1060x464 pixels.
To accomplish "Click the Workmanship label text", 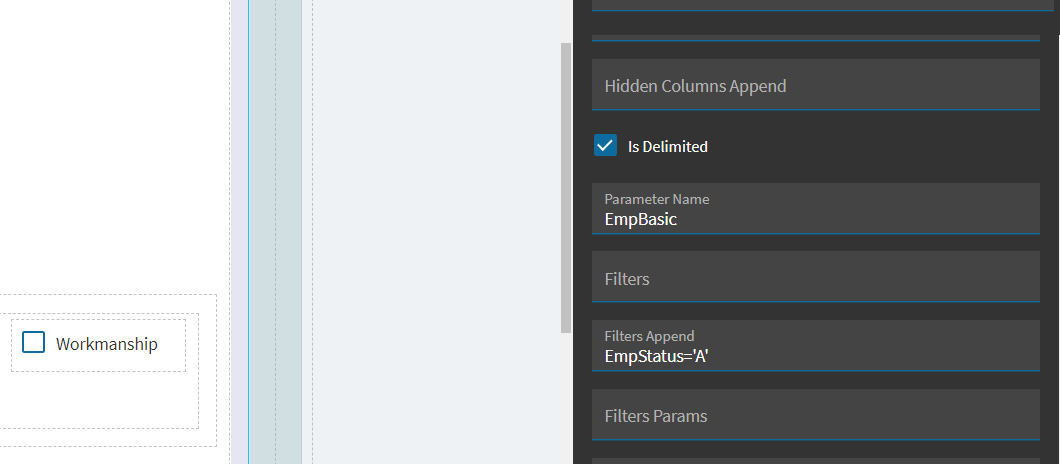I will coord(107,344).
